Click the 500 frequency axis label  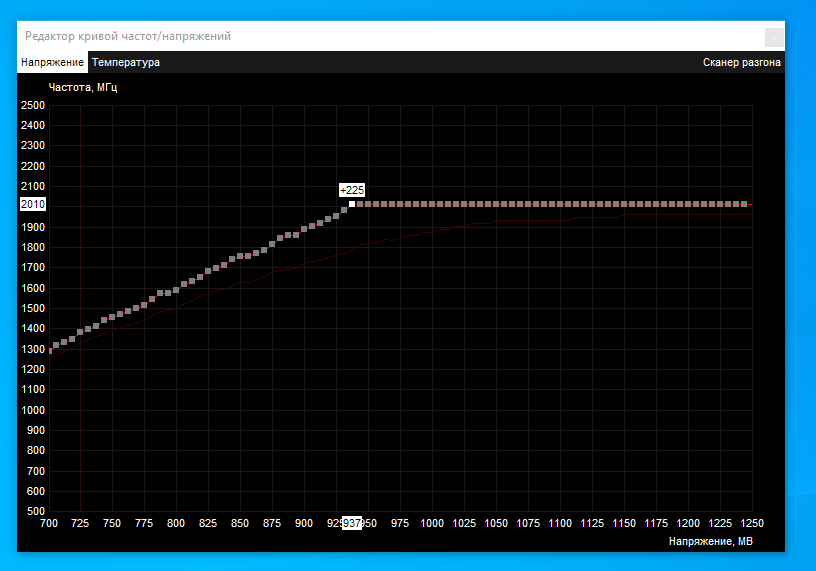(x=36, y=511)
